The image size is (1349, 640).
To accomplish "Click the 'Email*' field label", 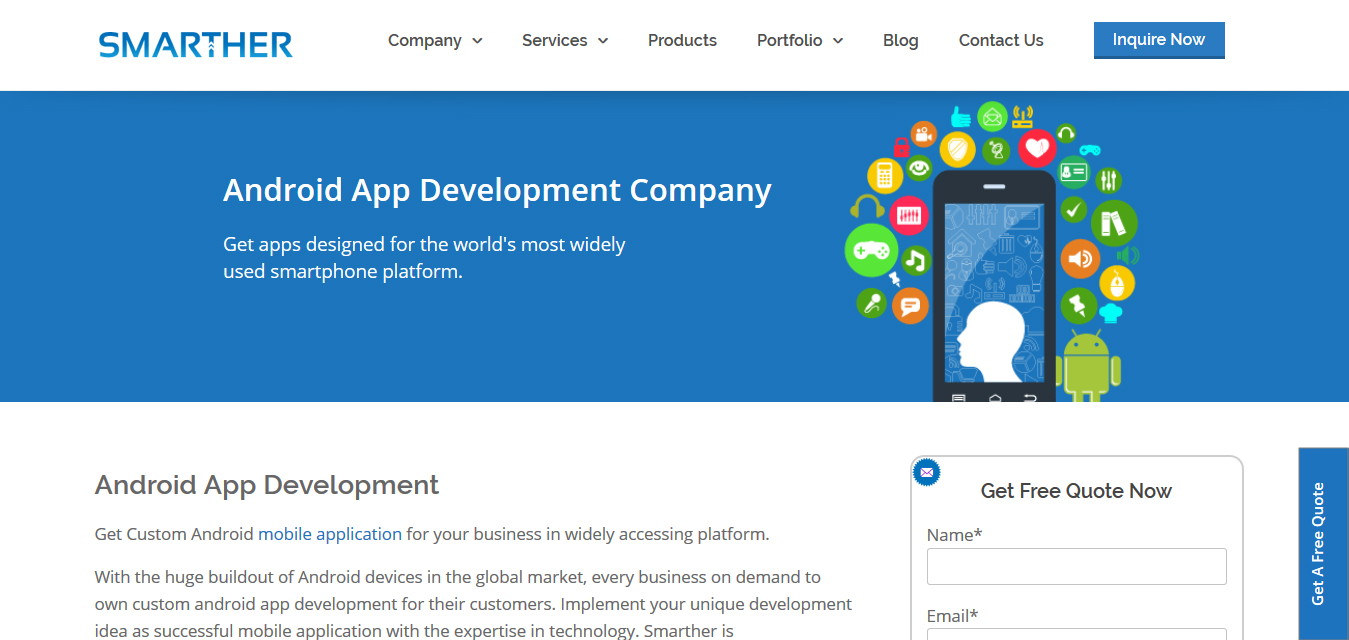I will (952, 616).
